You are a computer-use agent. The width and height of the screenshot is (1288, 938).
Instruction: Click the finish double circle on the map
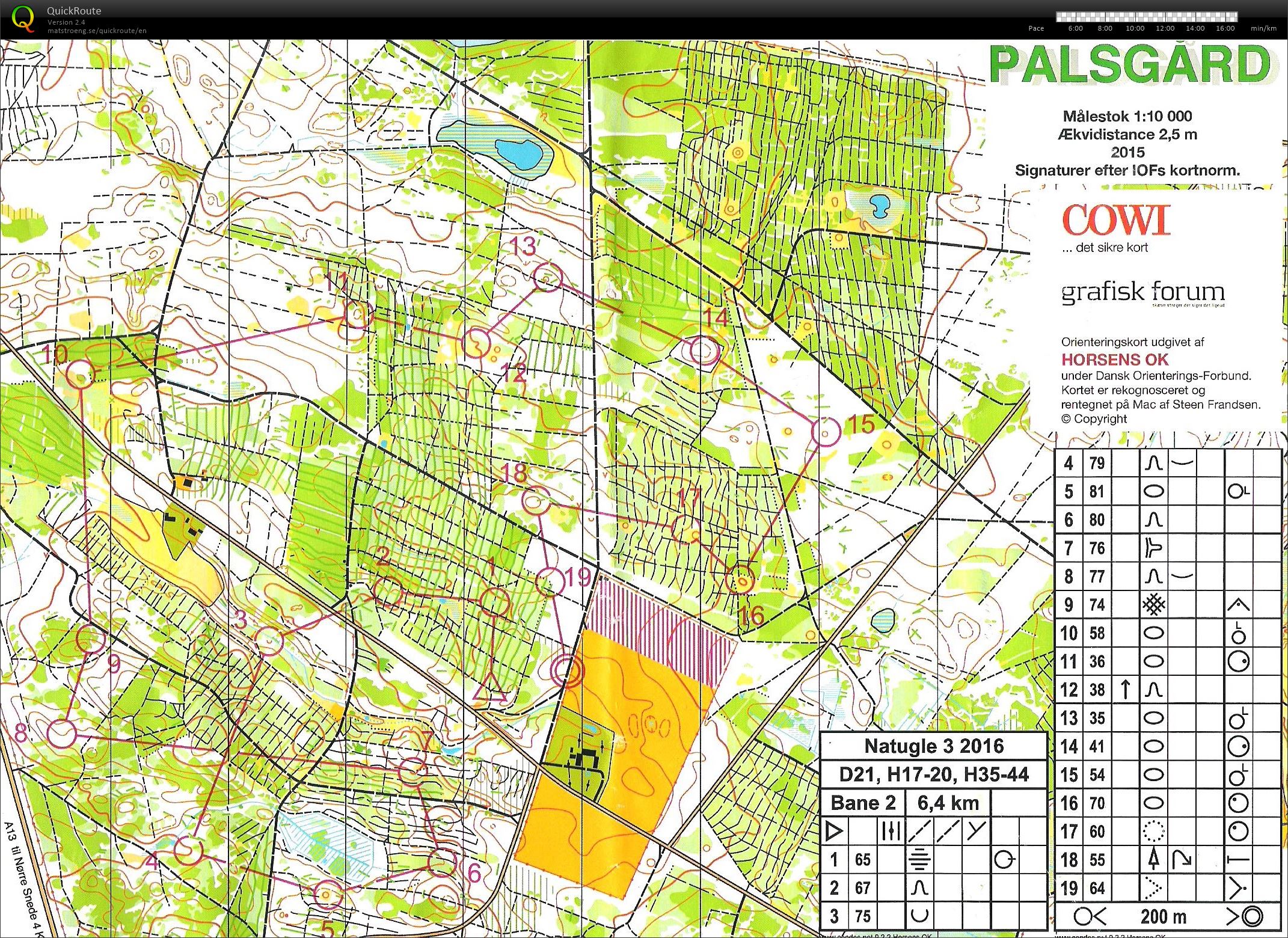click(567, 670)
